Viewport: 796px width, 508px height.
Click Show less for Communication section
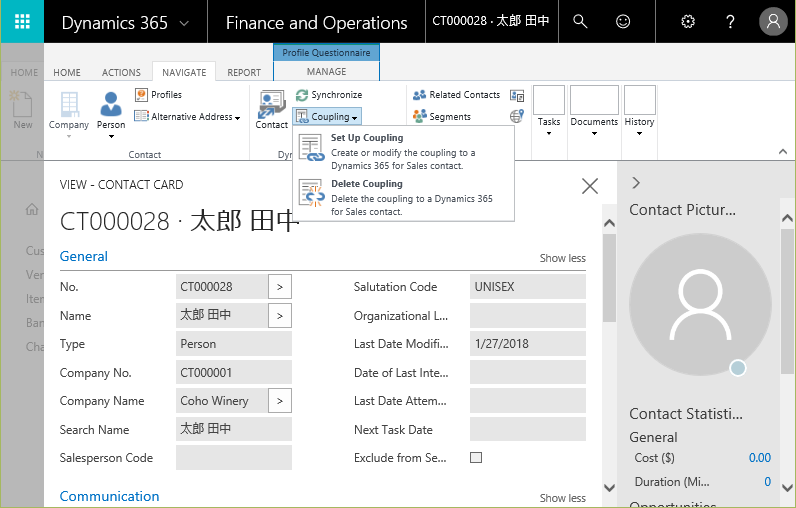(x=562, y=498)
